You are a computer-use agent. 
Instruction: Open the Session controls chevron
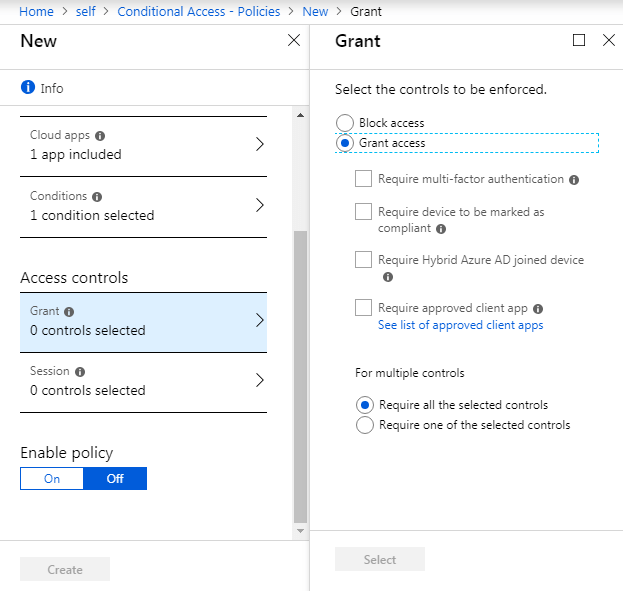pyautogui.click(x=259, y=380)
